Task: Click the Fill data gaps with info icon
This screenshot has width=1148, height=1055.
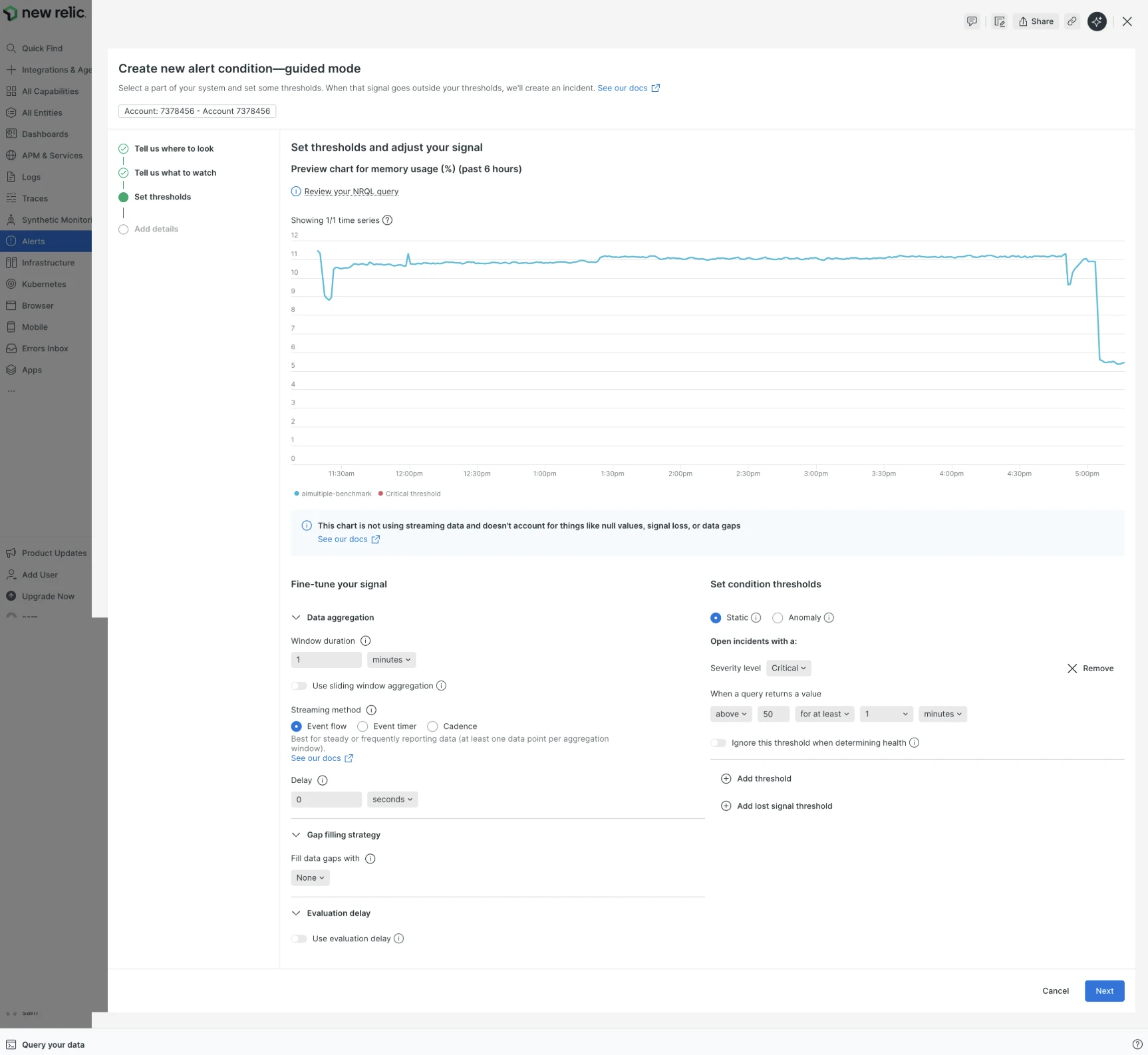Action: [370, 859]
